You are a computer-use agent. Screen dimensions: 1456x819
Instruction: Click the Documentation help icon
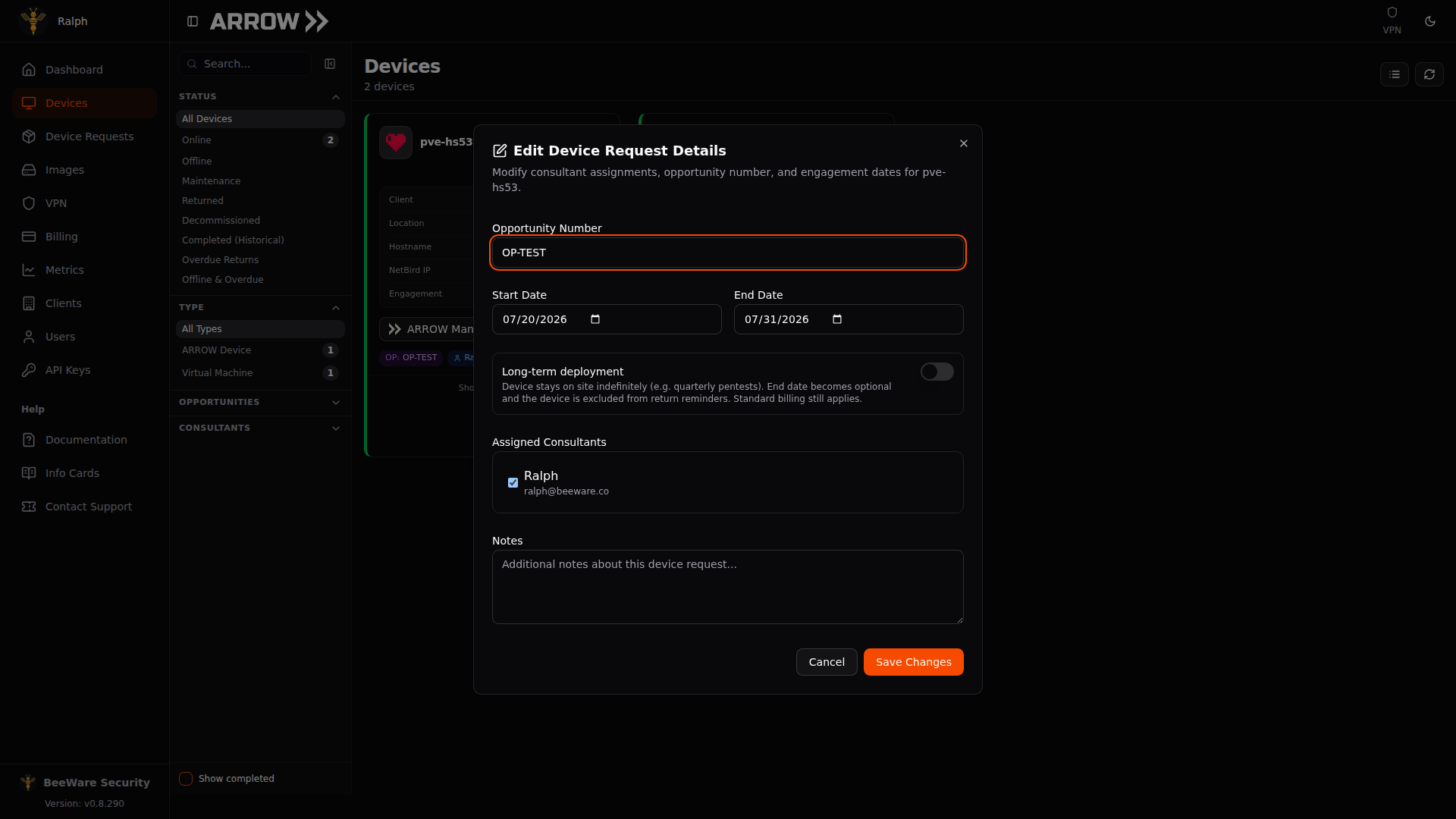pos(29,440)
